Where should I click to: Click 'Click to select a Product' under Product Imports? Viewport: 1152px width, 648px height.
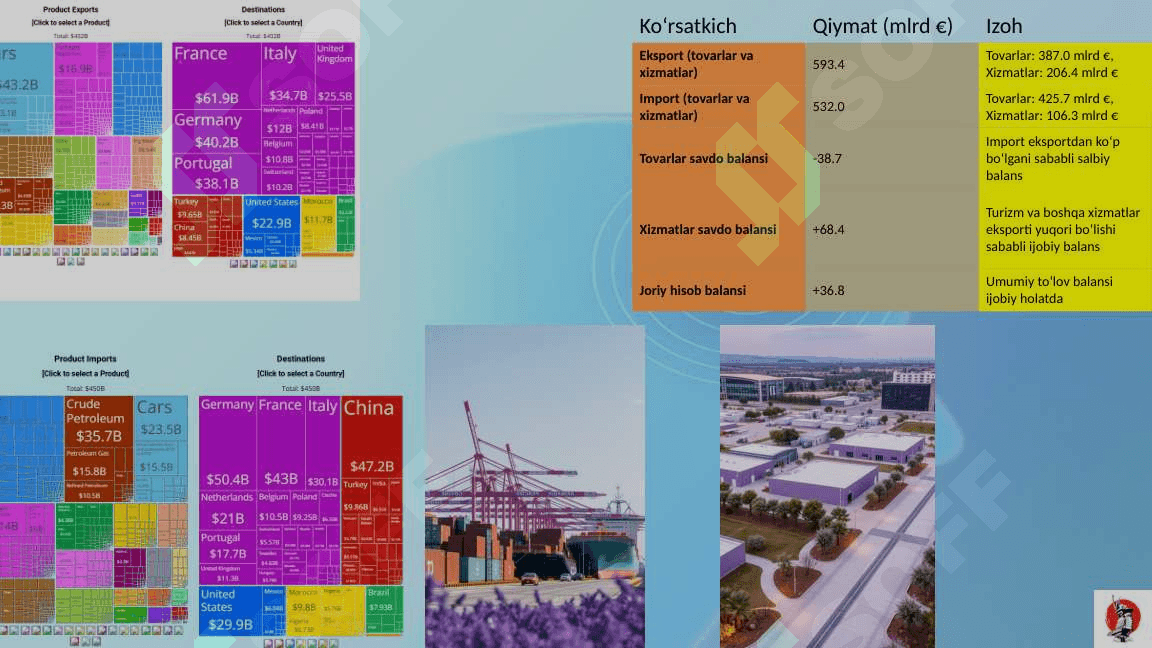click(85, 373)
